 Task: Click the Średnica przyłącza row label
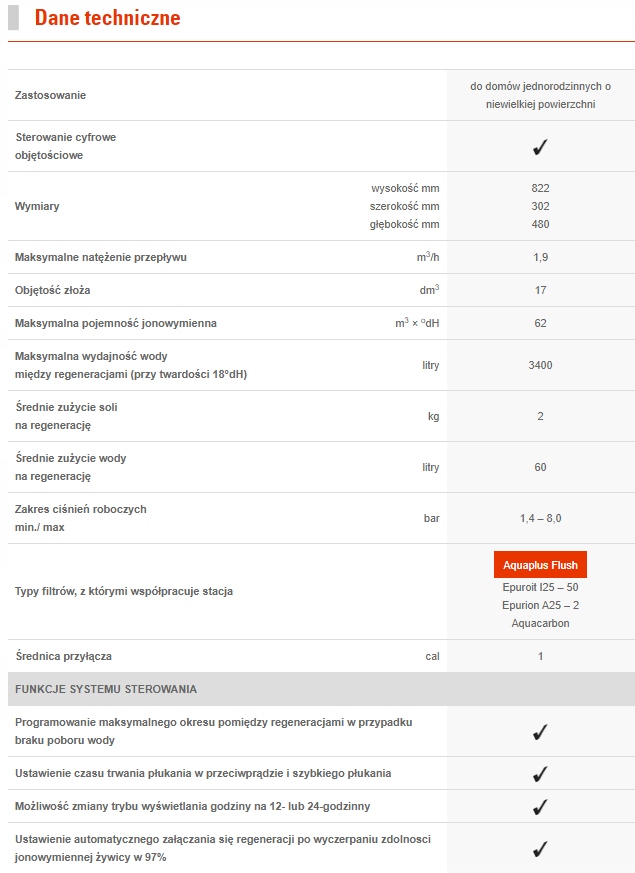click(63, 656)
